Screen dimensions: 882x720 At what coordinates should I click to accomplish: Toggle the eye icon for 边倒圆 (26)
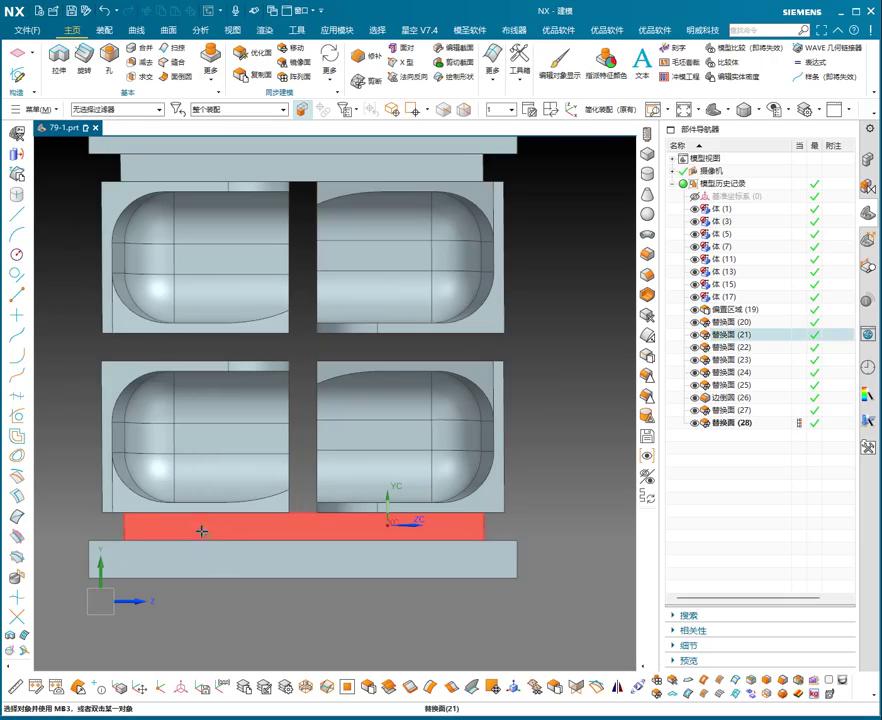point(694,398)
